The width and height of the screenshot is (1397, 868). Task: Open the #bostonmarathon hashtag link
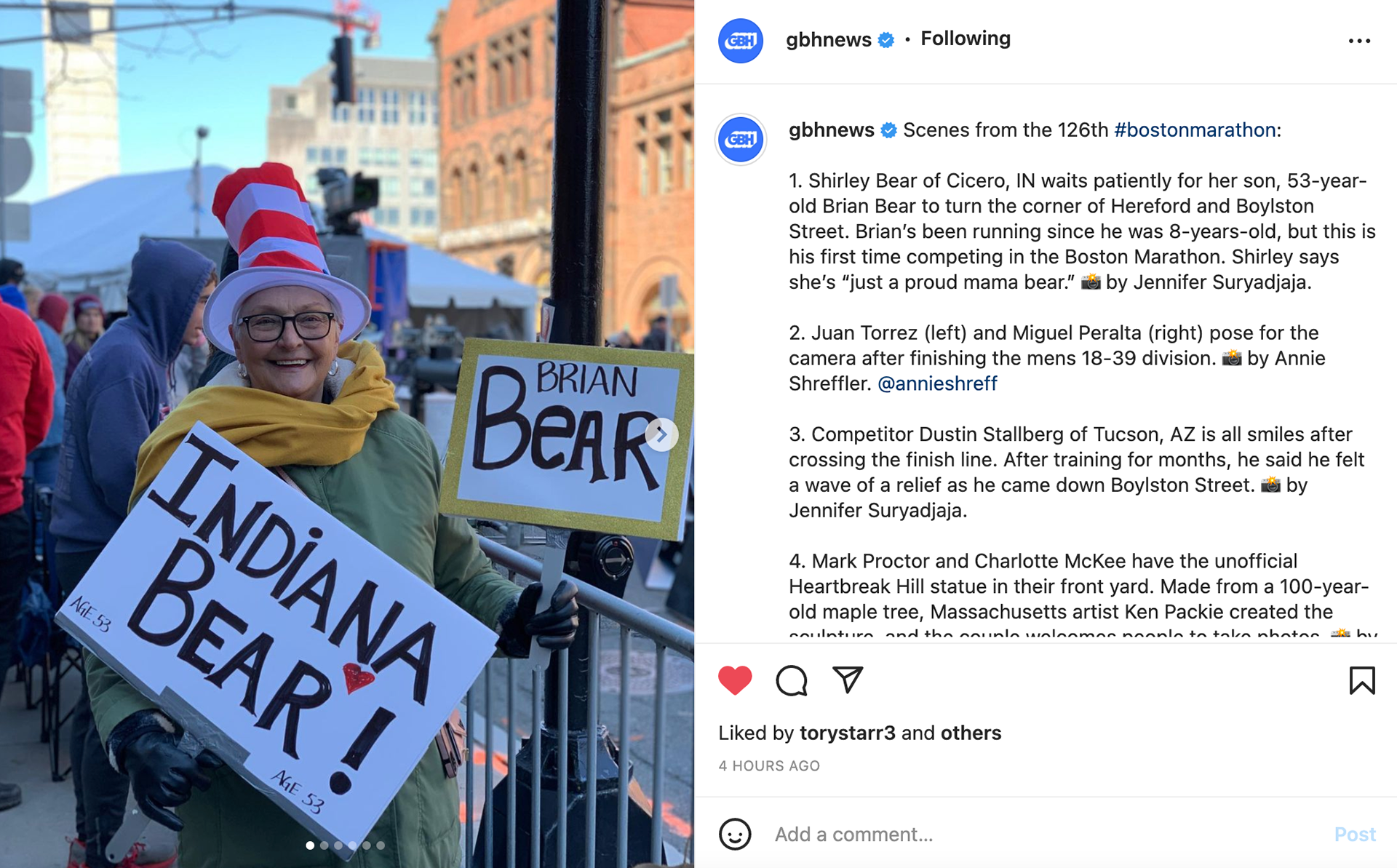pyautogui.click(x=1194, y=130)
